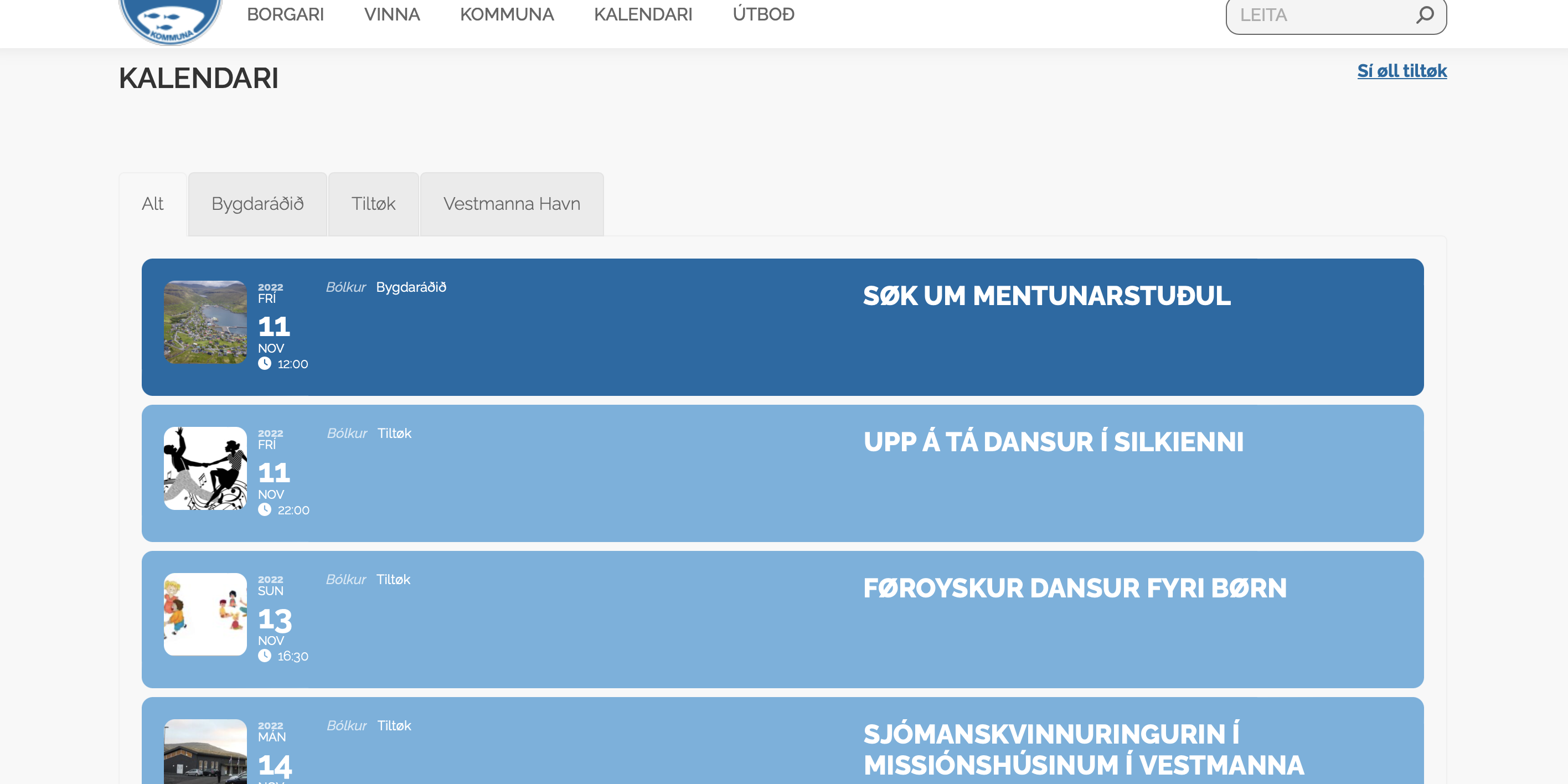
Task: Open the BORGARI menu
Action: pos(285,14)
